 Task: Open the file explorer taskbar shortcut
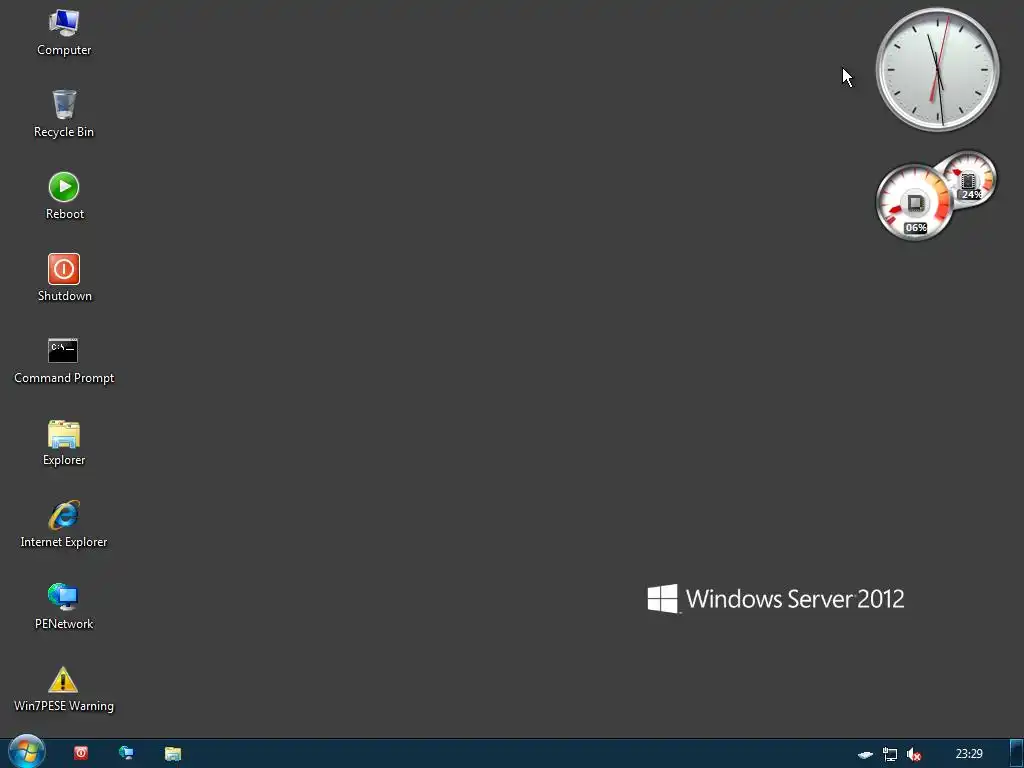[172, 753]
